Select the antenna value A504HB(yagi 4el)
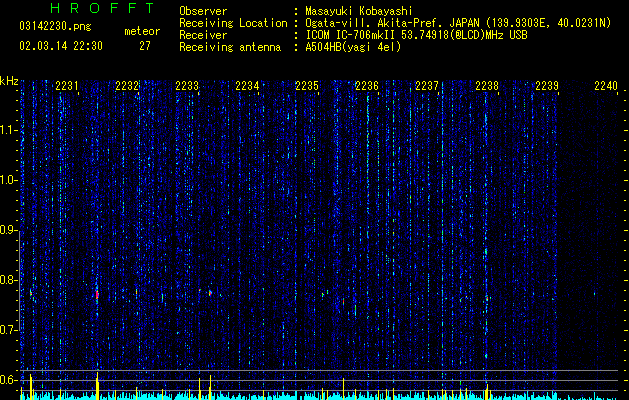 (x=353, y=47)
